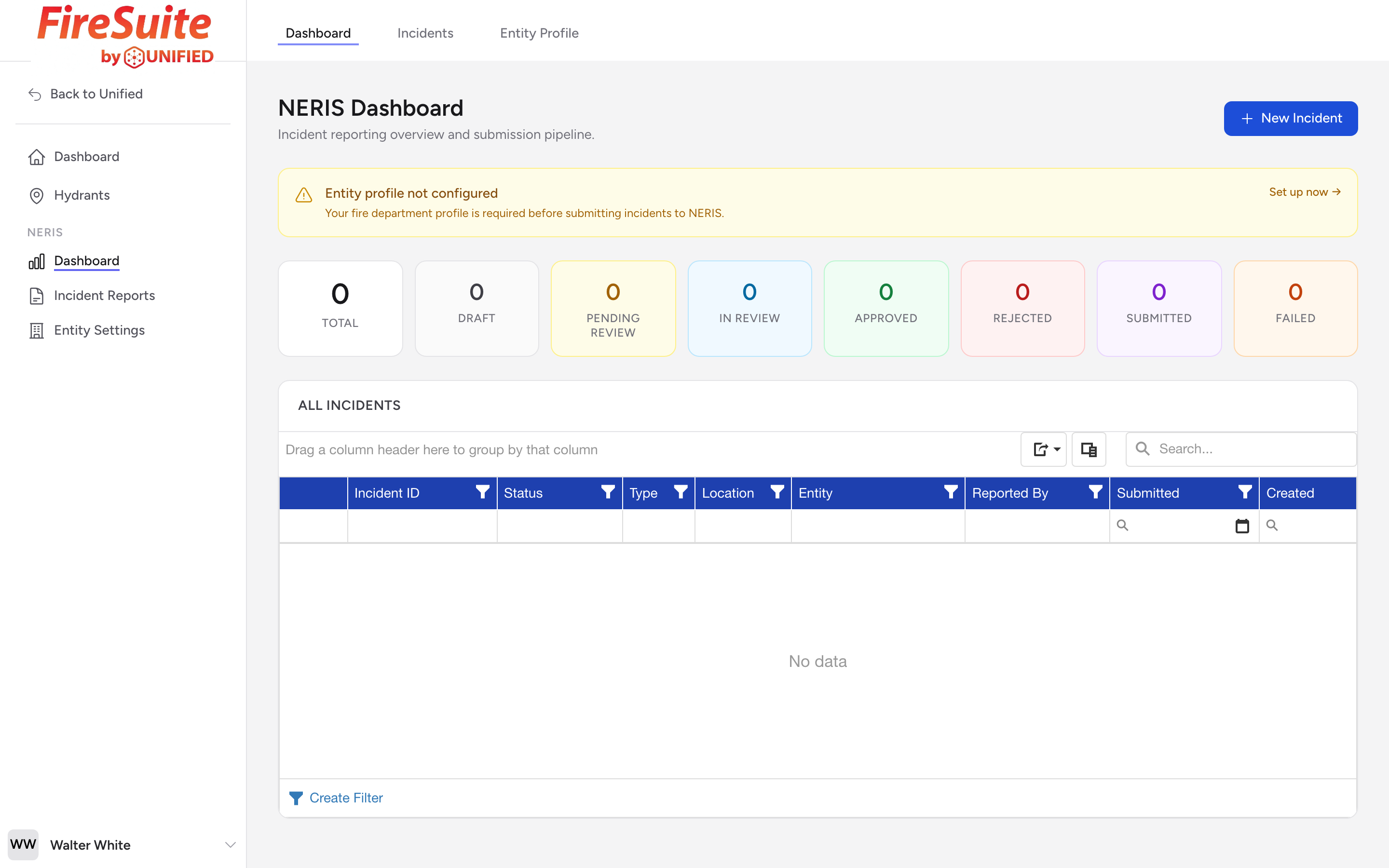Focus the grid Search input field

(x=1241, y=449)
